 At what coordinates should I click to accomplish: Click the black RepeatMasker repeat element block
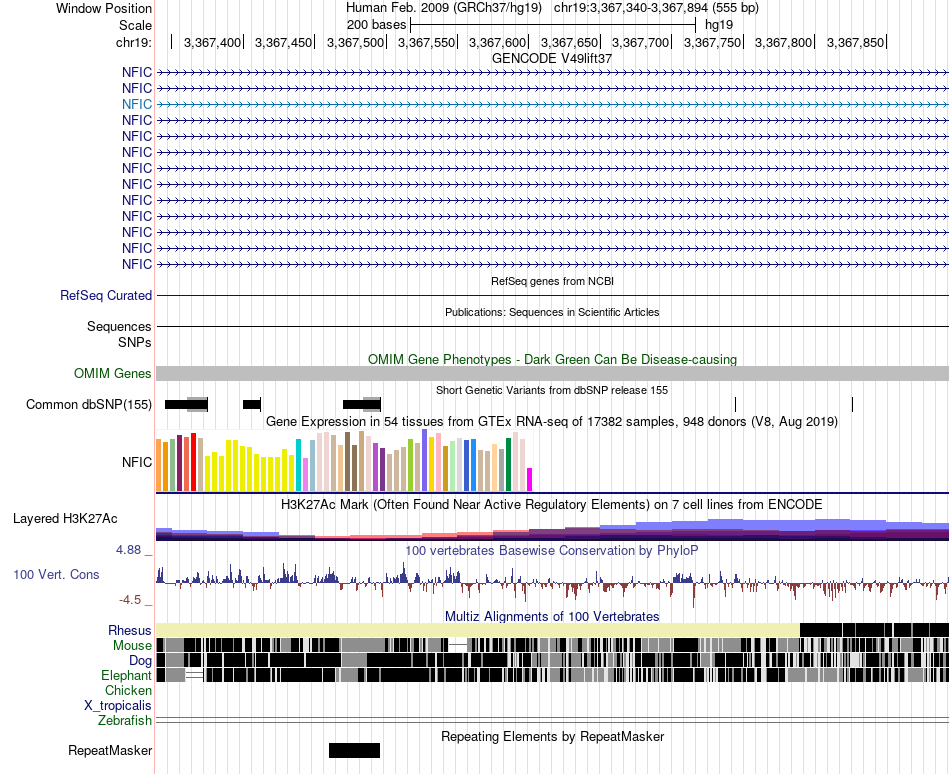[354, 750]
